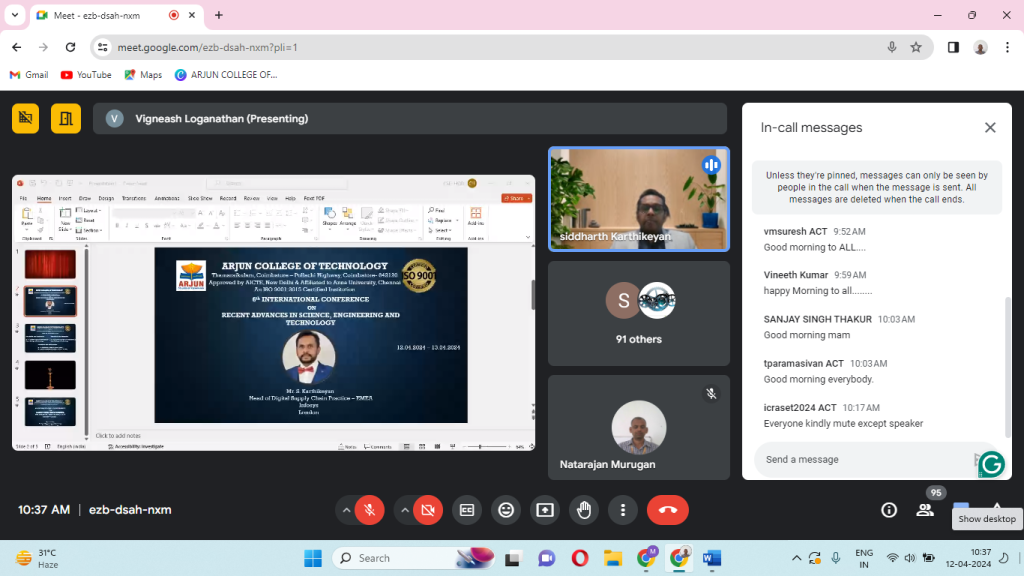Click the yellow door extension button
Screen dimensions: 1024x576
pos(66,118)
